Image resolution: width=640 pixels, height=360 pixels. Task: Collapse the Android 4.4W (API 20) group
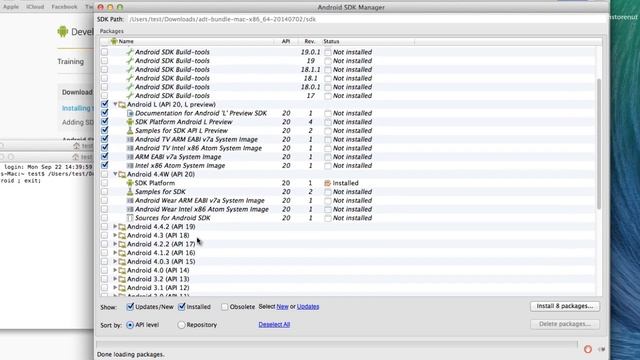(115, 174)
